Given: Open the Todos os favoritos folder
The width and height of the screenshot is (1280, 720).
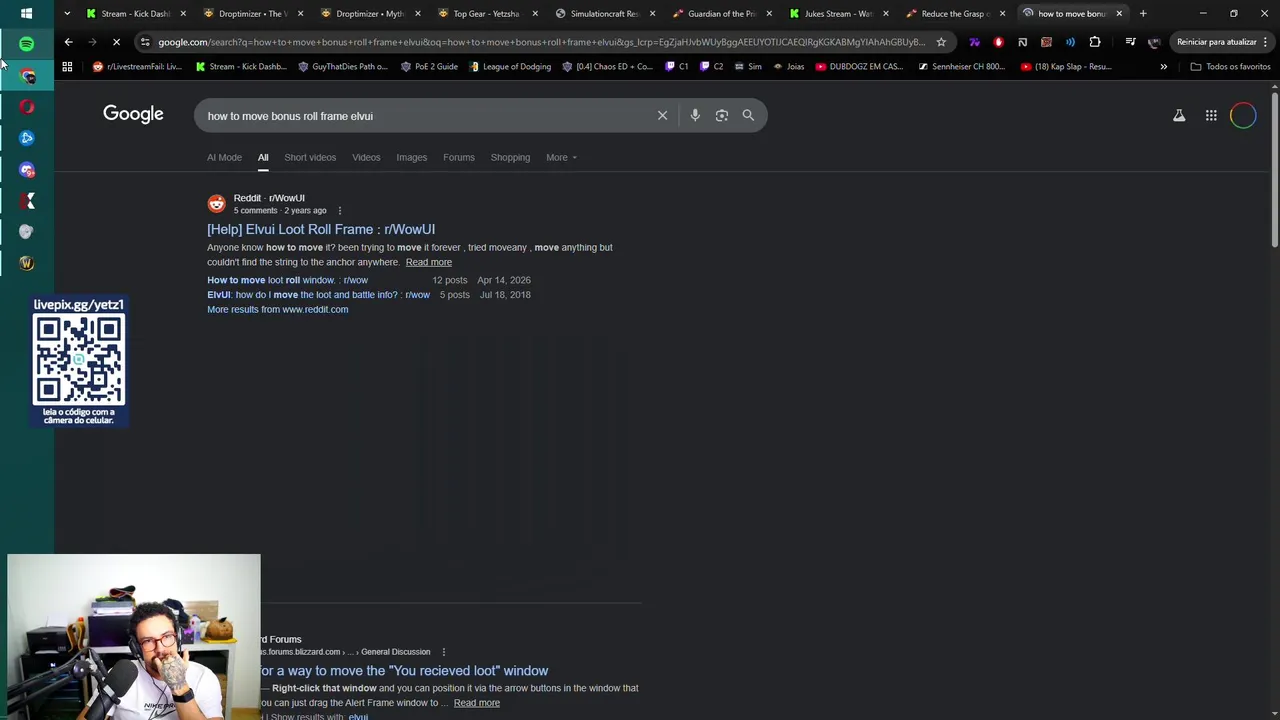Looking at the screenshot, I should [1230, 66].
